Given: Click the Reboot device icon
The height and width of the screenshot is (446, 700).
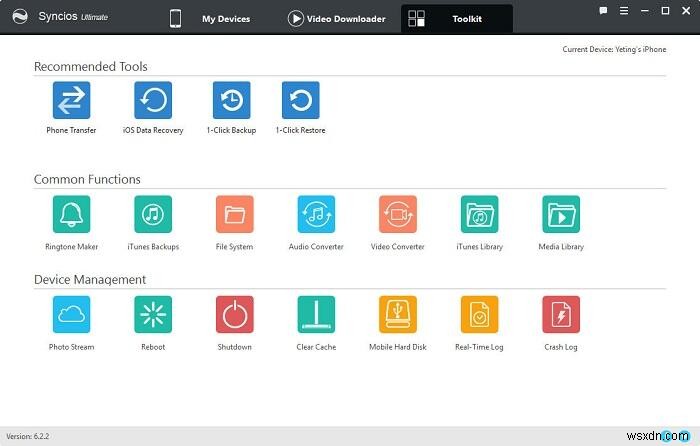Looking at the screenshot, I should [153, 314].
